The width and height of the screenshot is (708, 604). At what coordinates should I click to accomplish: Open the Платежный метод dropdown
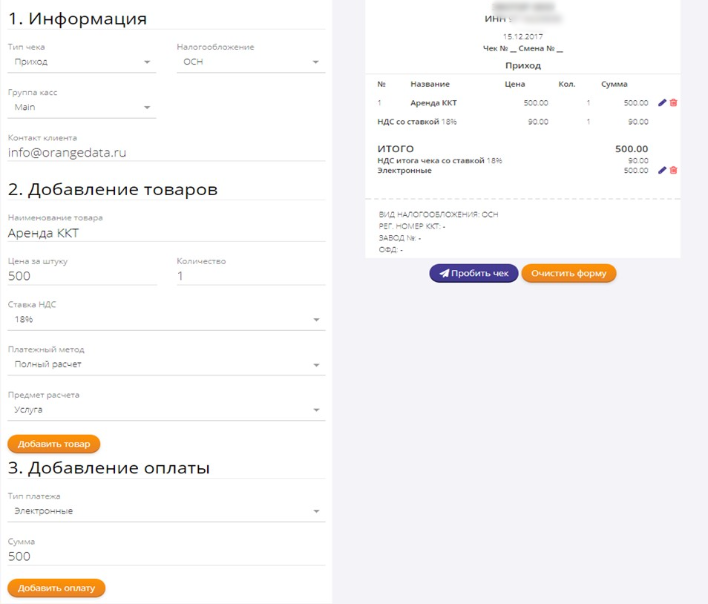[x=166, y=364]
